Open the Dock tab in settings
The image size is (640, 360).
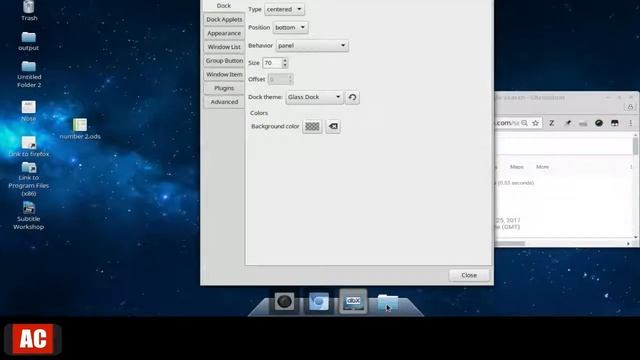[x=224, y=6]
